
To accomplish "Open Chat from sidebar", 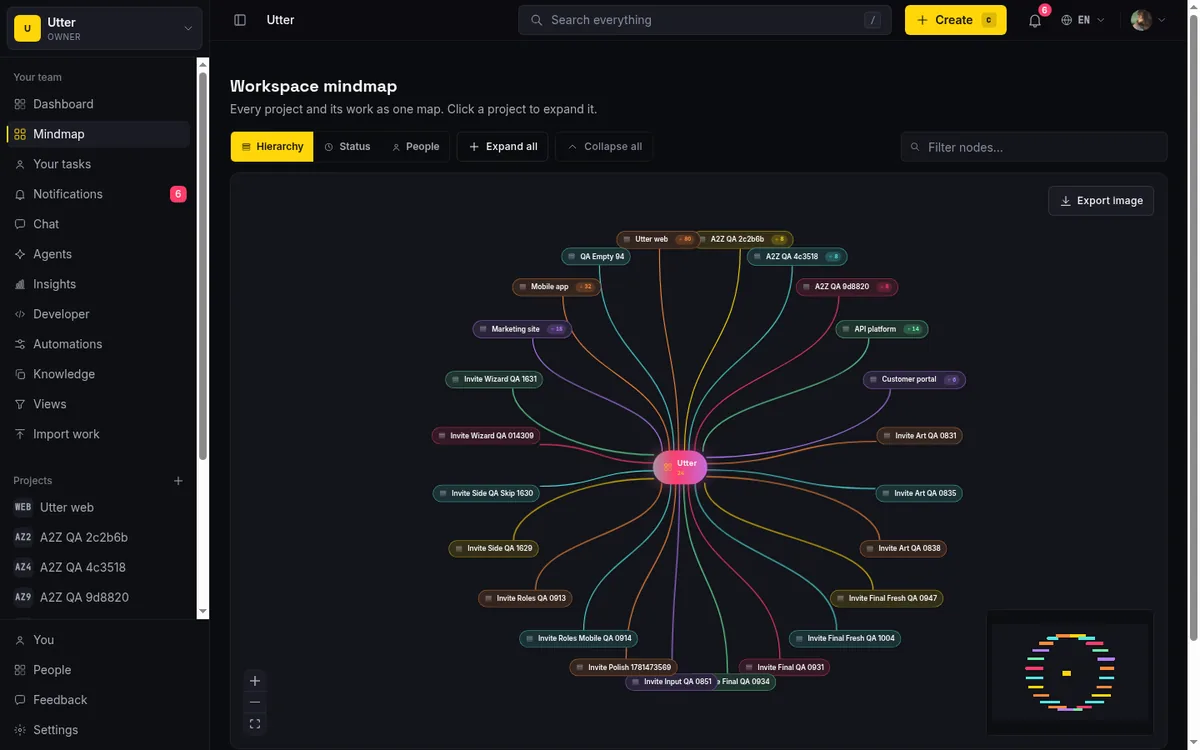I will click(98, 224).
